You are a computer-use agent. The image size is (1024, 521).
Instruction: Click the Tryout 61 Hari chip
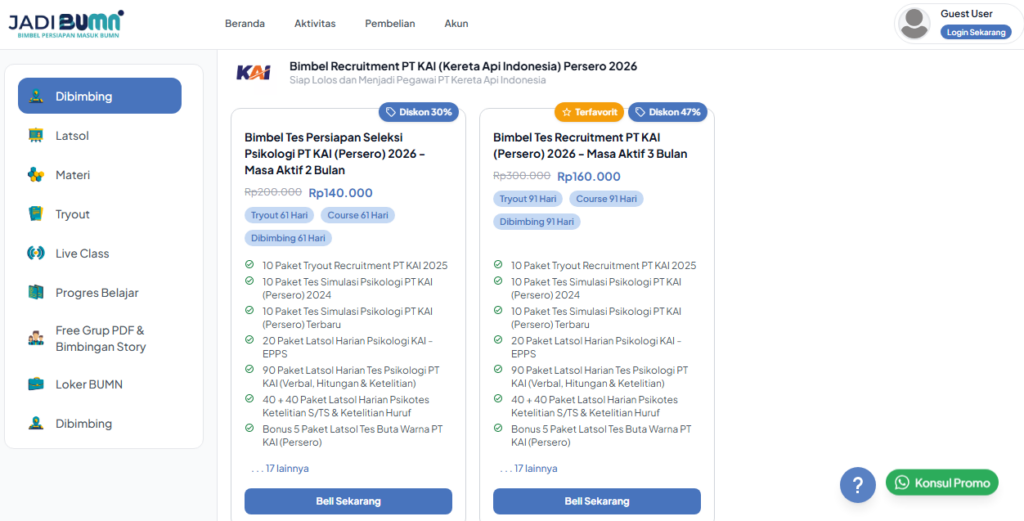point(279,215)
